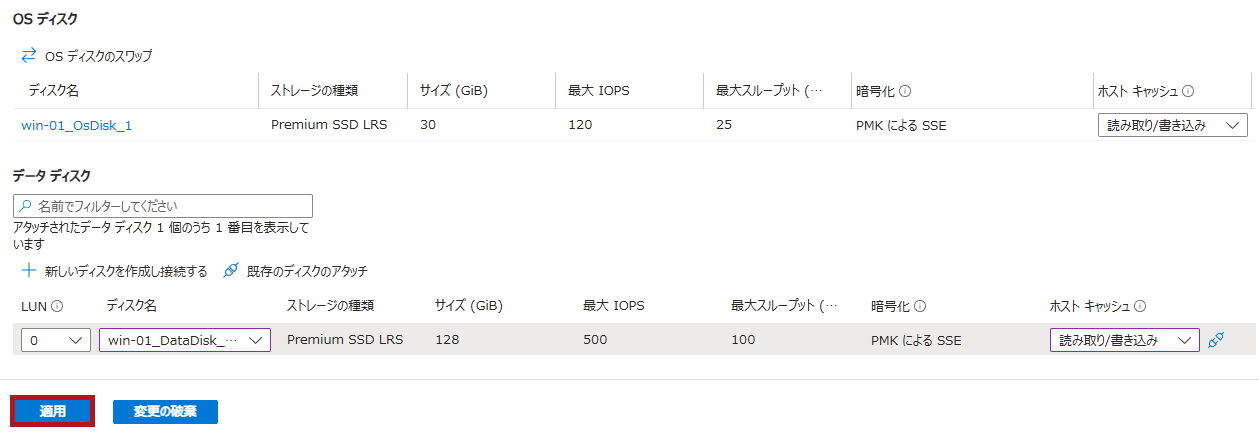Click the plus icon for creating a new disk
The height and width of the screenshot is (434, 1259).
click(29, 271)
